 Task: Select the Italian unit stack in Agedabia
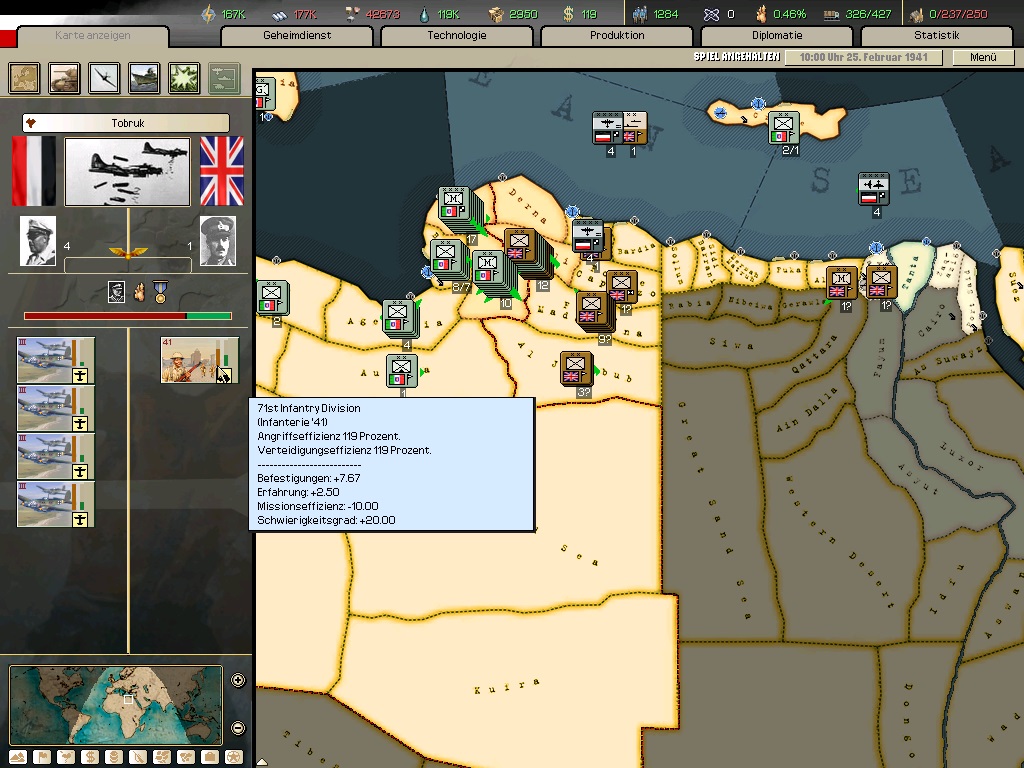point(399,318)
